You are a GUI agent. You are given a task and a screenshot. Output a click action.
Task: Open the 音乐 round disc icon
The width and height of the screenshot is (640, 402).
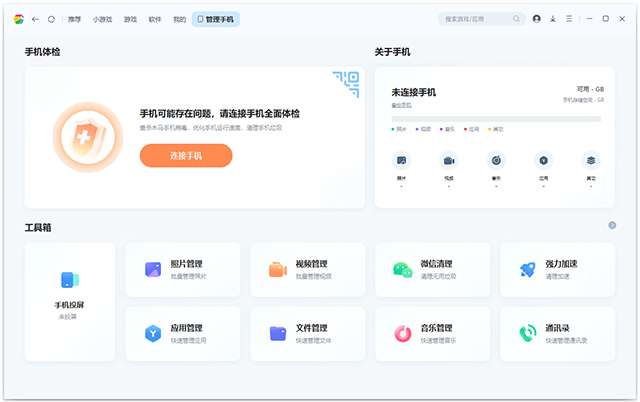pyautogui.click(x=496, y=160)
